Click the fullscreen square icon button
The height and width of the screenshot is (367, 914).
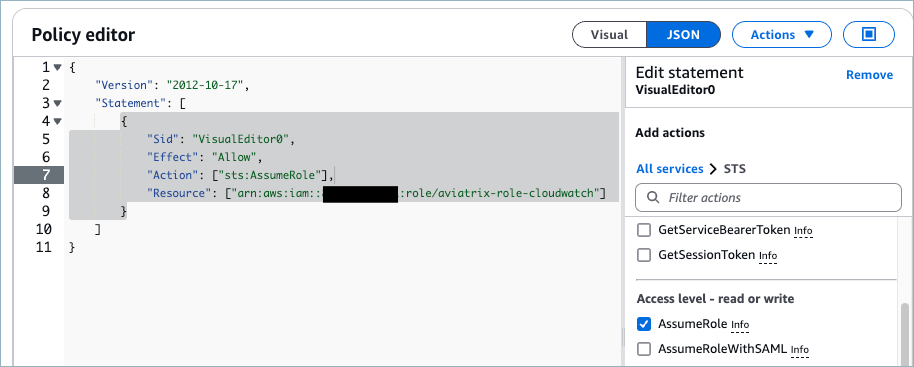869,35
